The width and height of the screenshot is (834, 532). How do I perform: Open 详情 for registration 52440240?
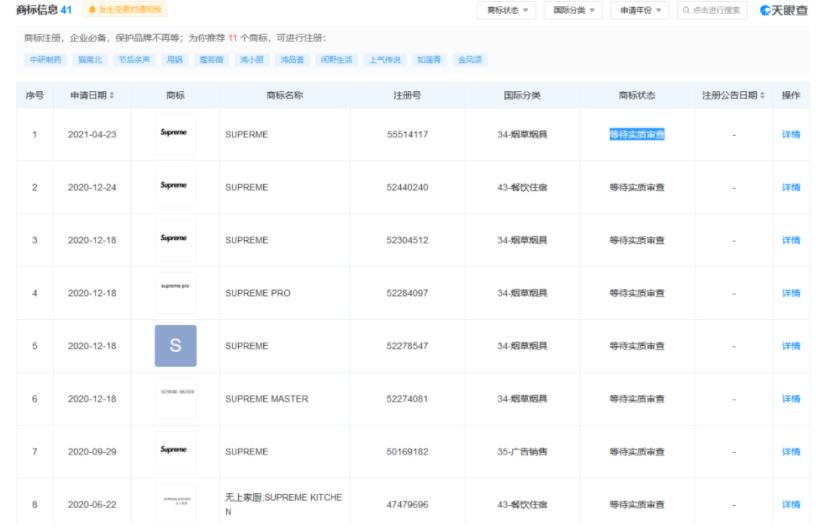pos(790,187)
